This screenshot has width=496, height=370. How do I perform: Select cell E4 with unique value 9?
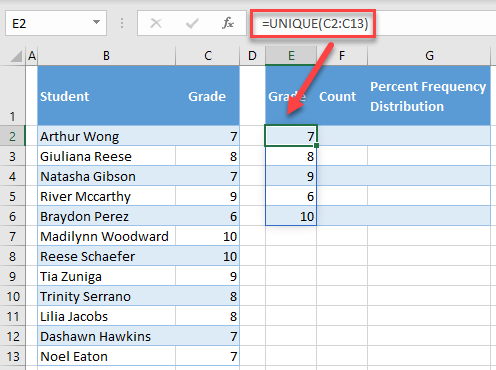[x=291, y=176]
